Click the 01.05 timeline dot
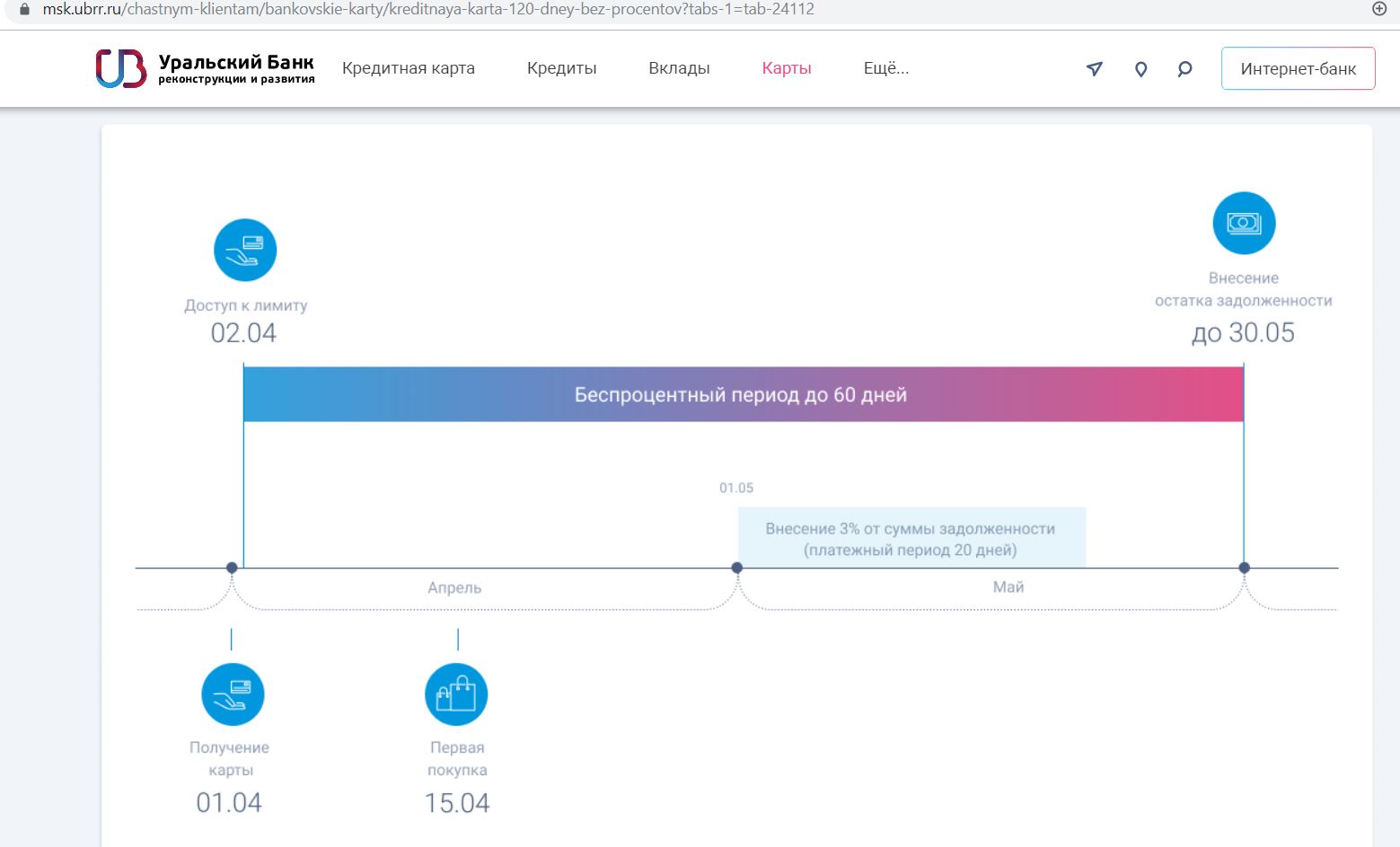Image resolution: width=1400 pixels, height=847 pixels. [x=736, y=568]
